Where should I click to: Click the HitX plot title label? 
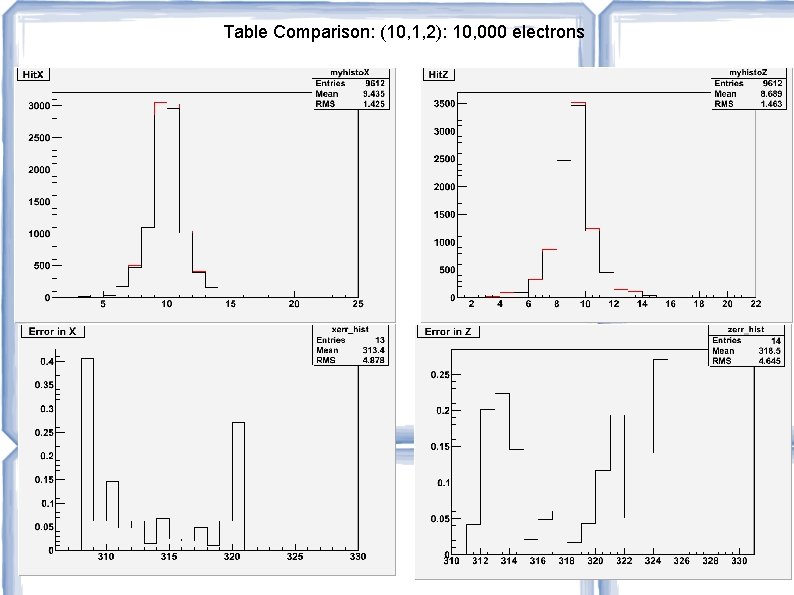[x=33, y=74]
